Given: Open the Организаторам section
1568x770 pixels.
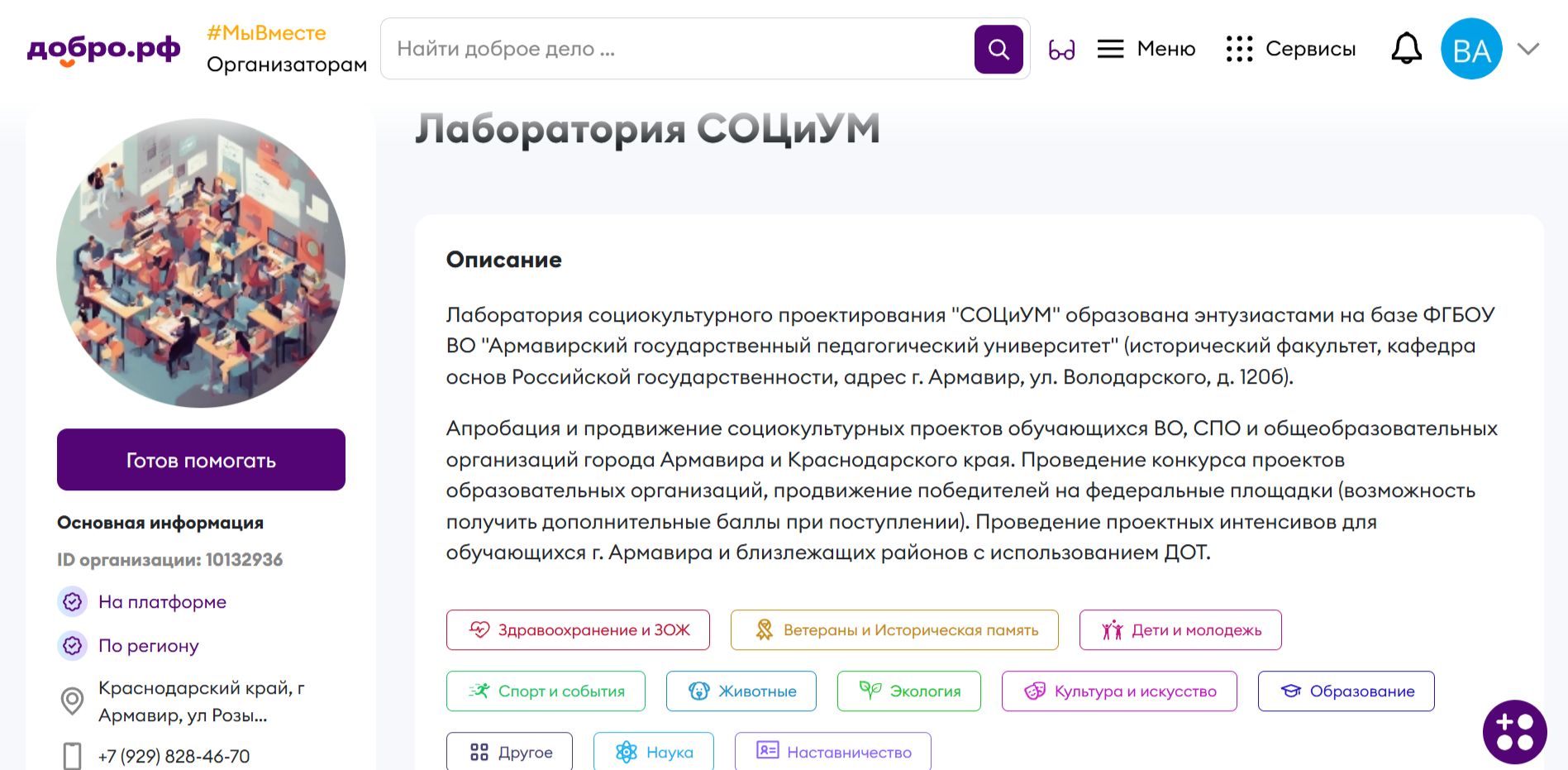Looking at the screenshot, I should click(x=286, y=65).
